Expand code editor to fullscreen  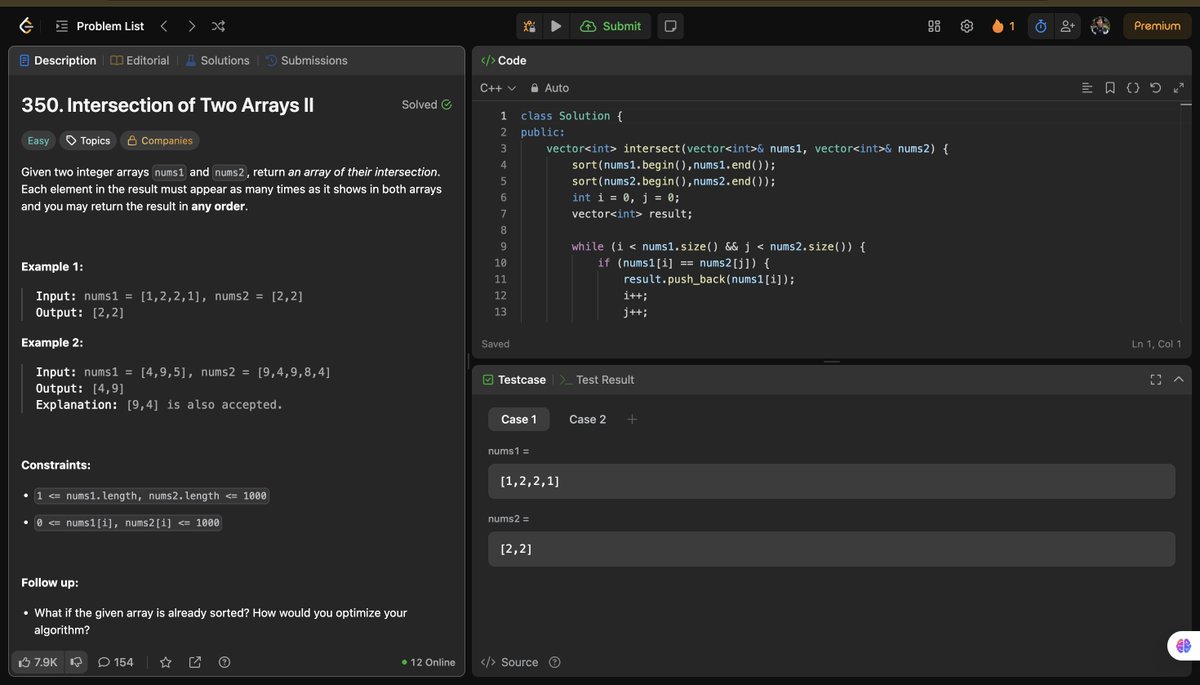coord(1178,88)
